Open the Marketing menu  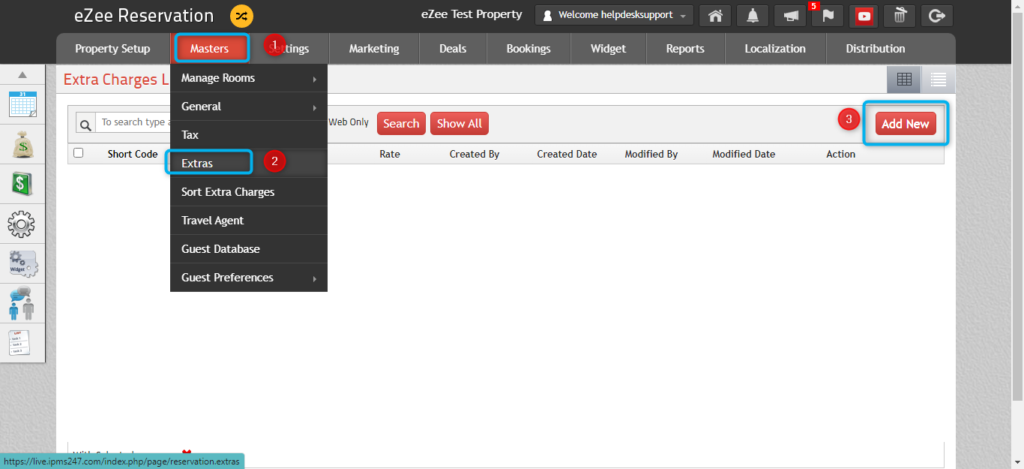click(374, 49)
